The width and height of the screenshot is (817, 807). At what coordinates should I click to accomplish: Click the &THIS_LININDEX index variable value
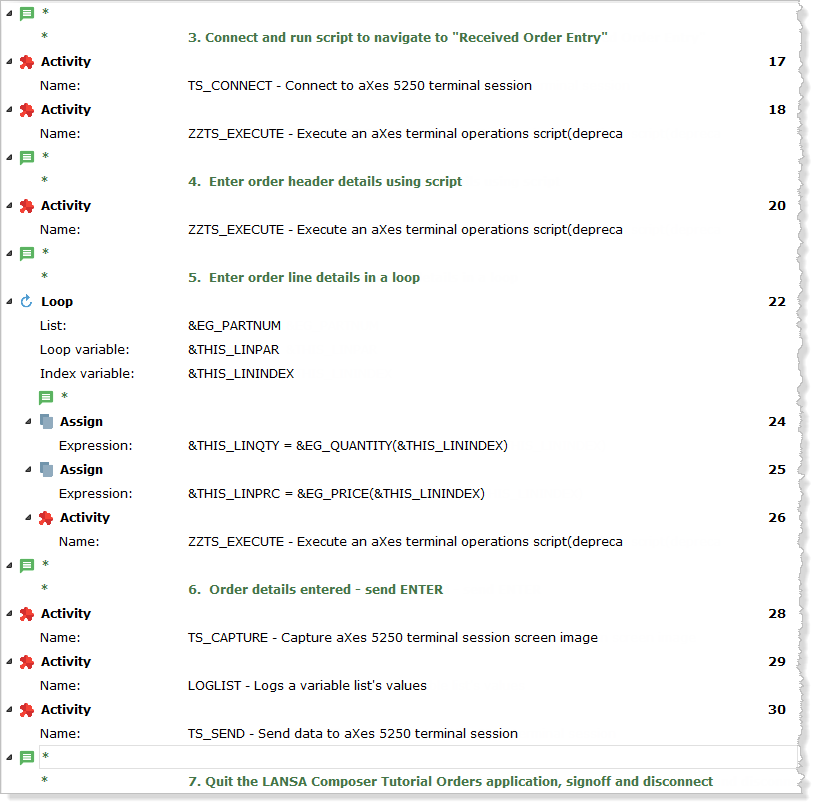pyautogui.click(x=241, y=374)
